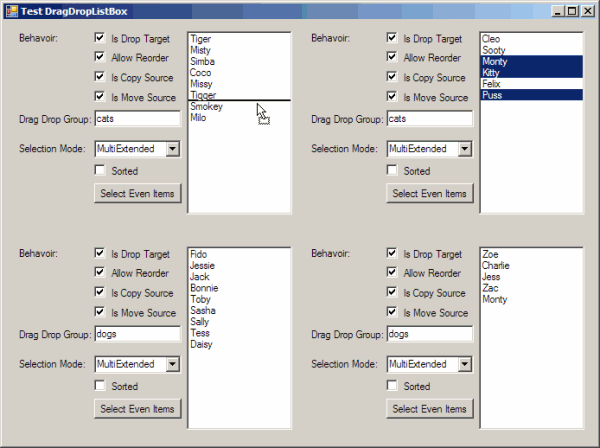This screenshot has height=448, width=600.
Task: Choose Bonnie from the dogs list
Action: [203, 288]
